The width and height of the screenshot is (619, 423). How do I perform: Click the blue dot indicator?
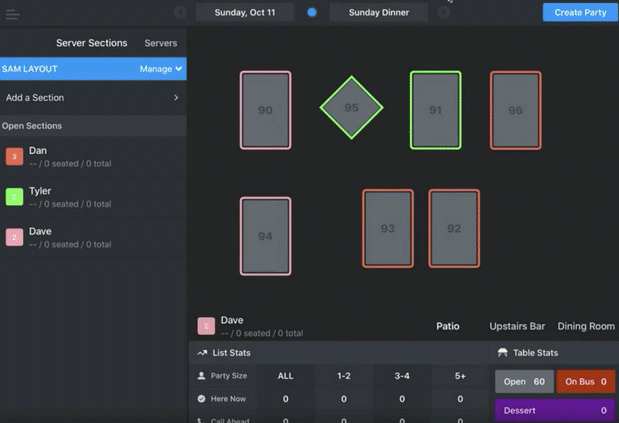coord(312,13)
